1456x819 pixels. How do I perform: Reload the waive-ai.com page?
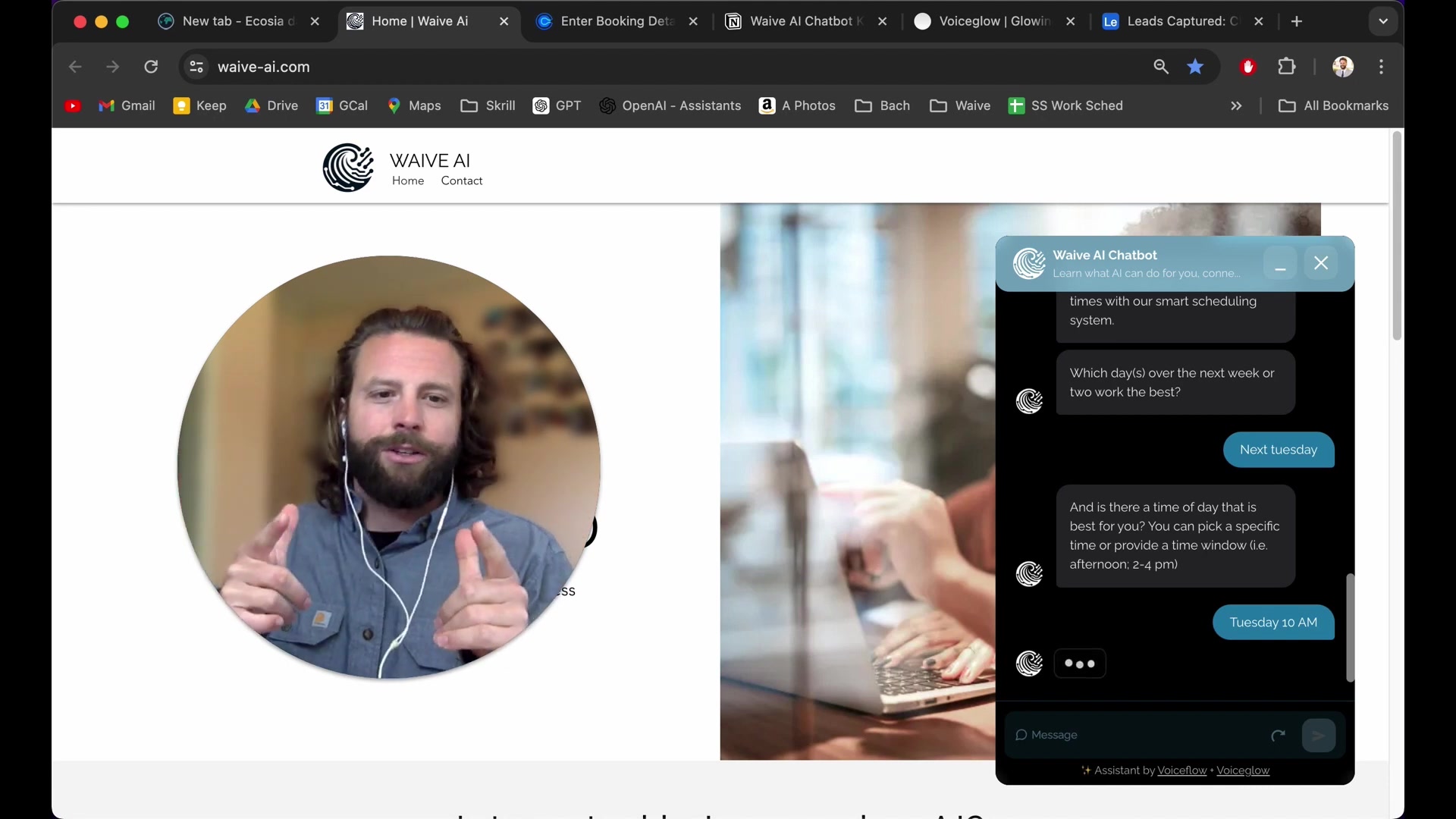(151, 67)
